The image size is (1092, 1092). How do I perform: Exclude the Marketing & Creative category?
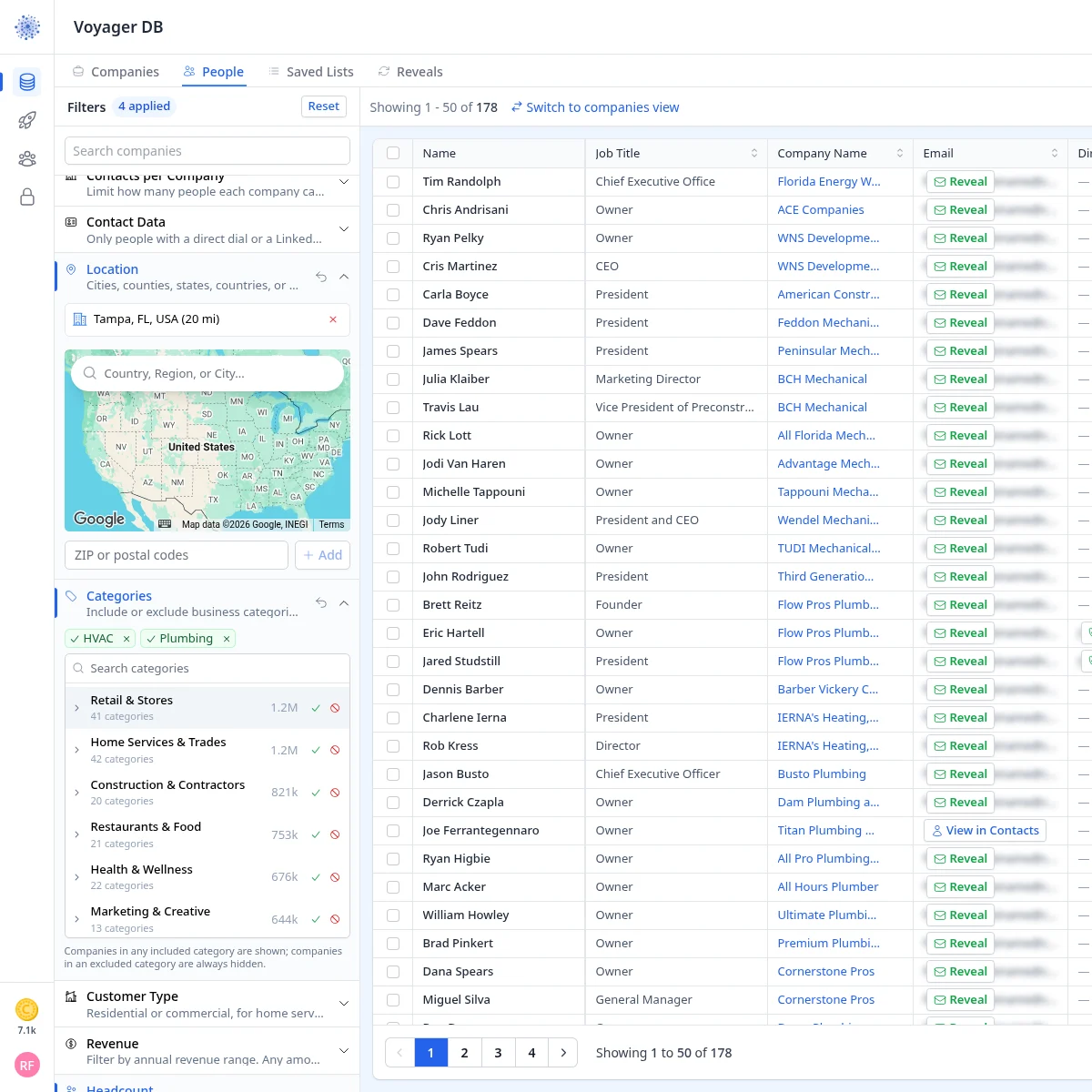pos(335,919)
